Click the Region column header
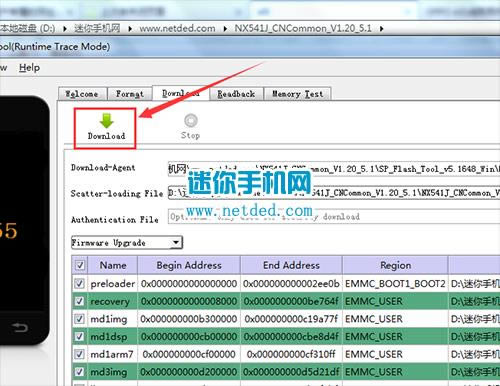This screenshot has width=500, height=386. 395,265
